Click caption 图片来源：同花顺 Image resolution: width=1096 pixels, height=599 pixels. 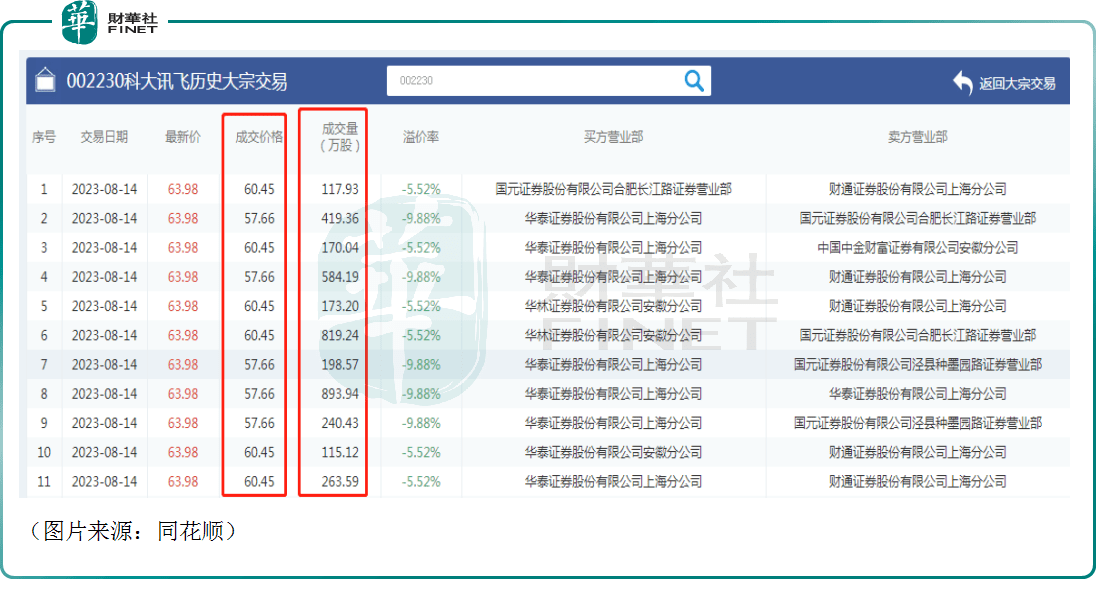134,531
